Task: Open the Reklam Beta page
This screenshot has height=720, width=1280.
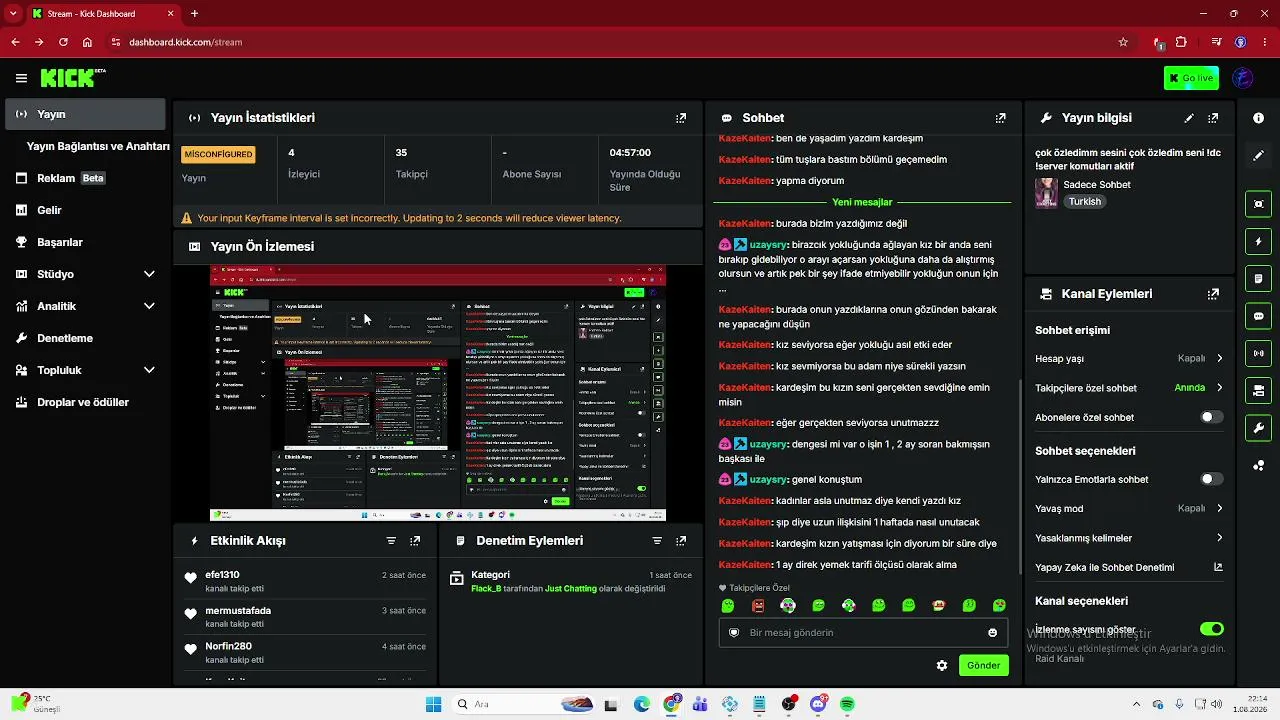Action: [85, 178]
